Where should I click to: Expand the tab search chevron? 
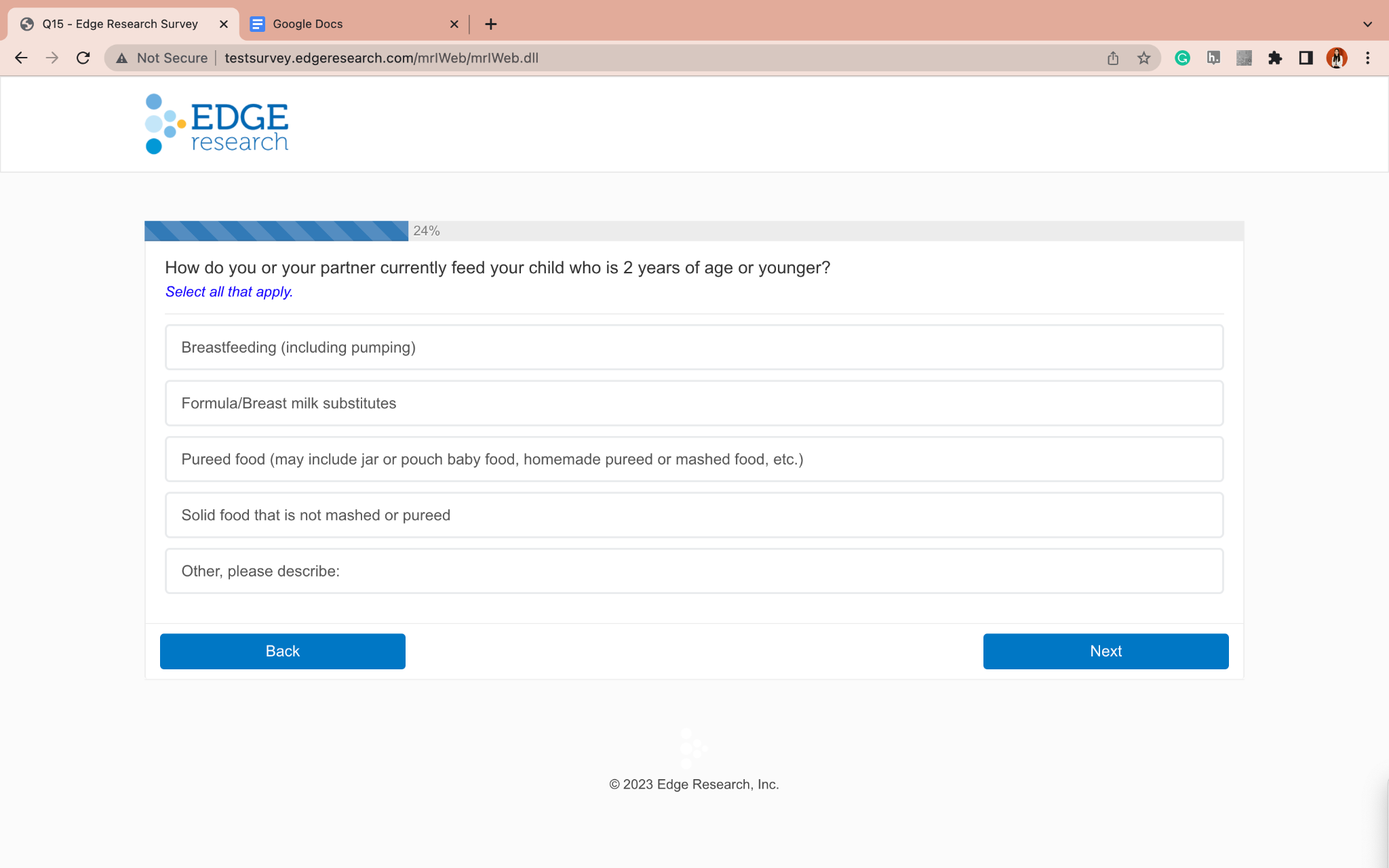[x=1367, y=24]
